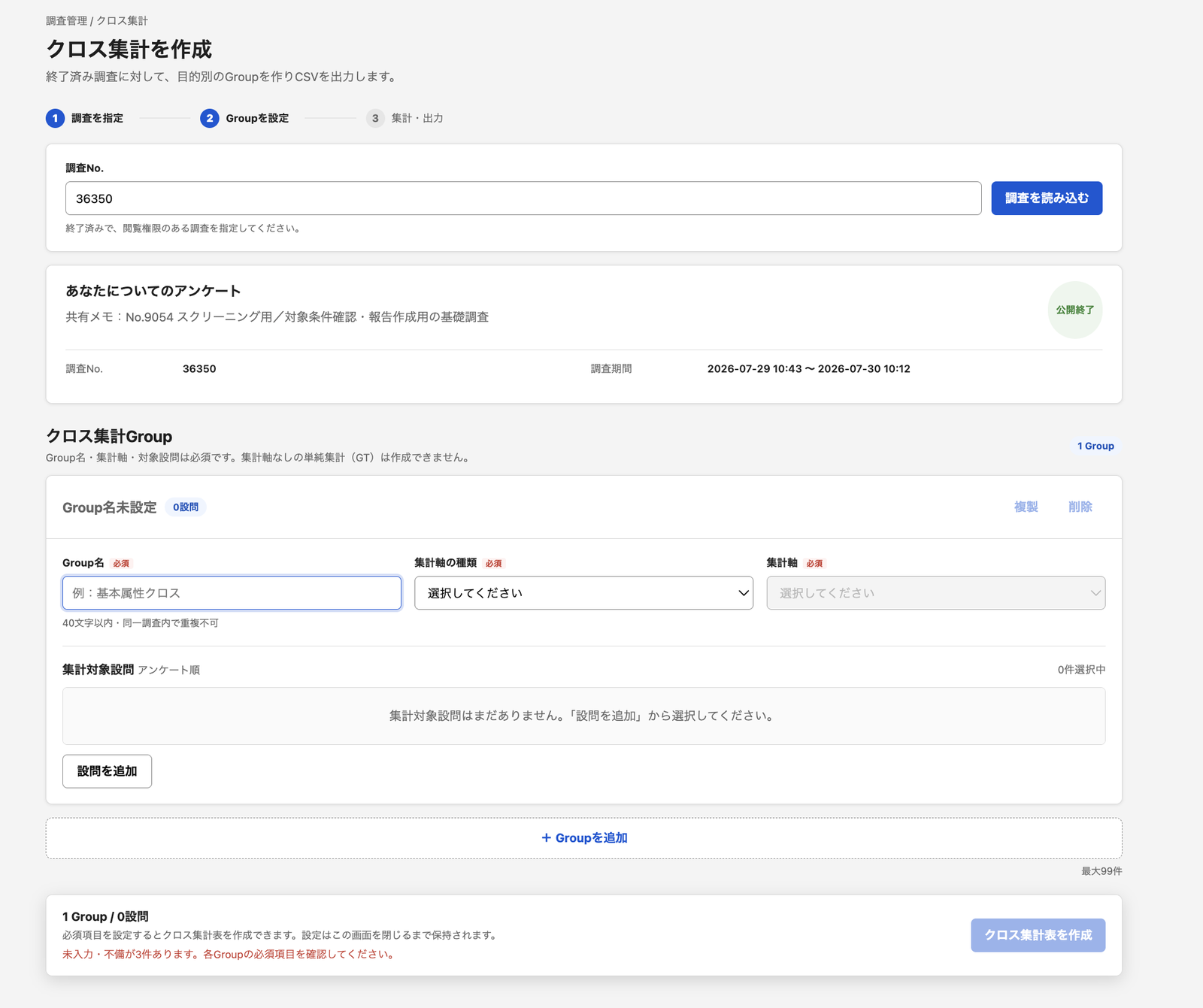Click the 公開終了 status badge
The image size is (1203, 1008).
tap(1075, 310)
